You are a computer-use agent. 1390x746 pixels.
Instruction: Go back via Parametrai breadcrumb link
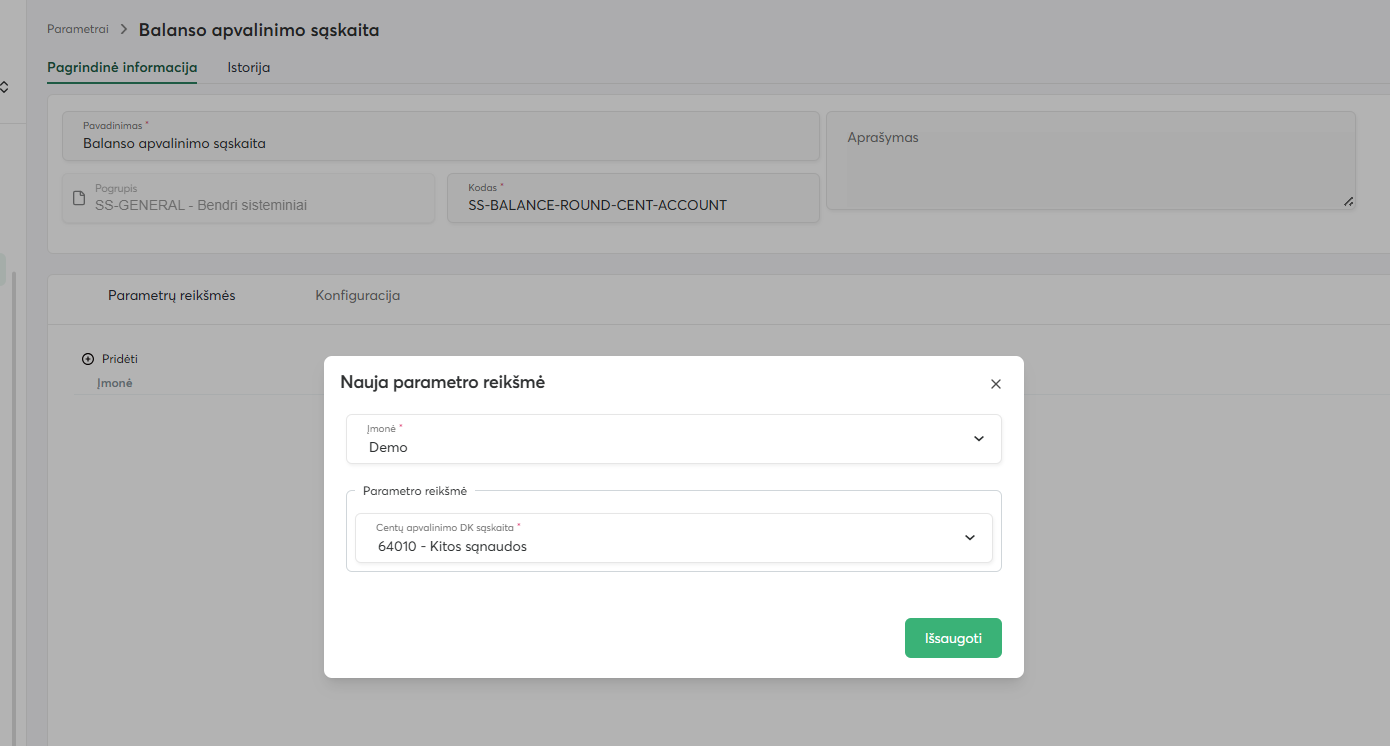tap(78, 29)
